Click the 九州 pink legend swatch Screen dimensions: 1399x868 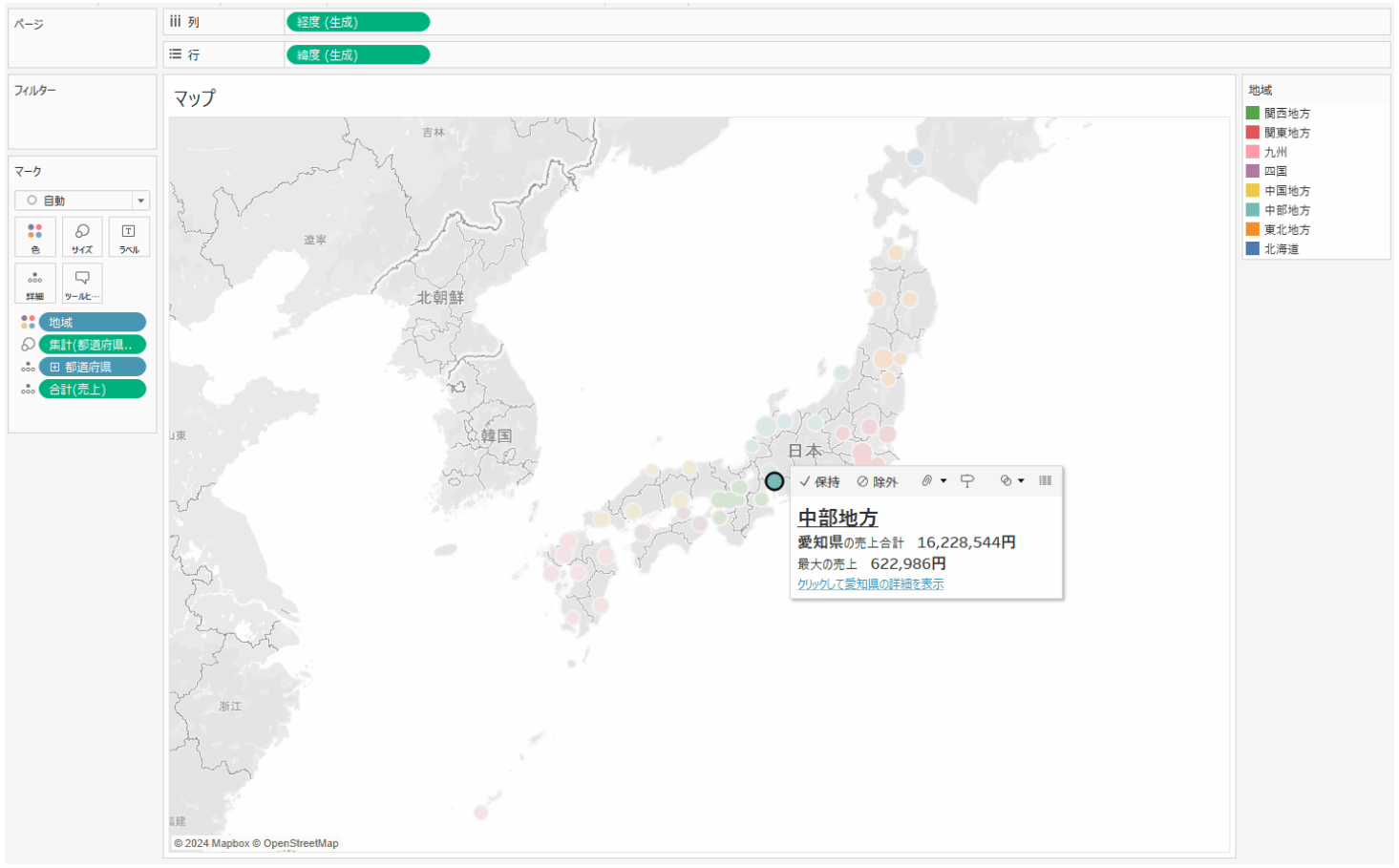[1252, 152]
